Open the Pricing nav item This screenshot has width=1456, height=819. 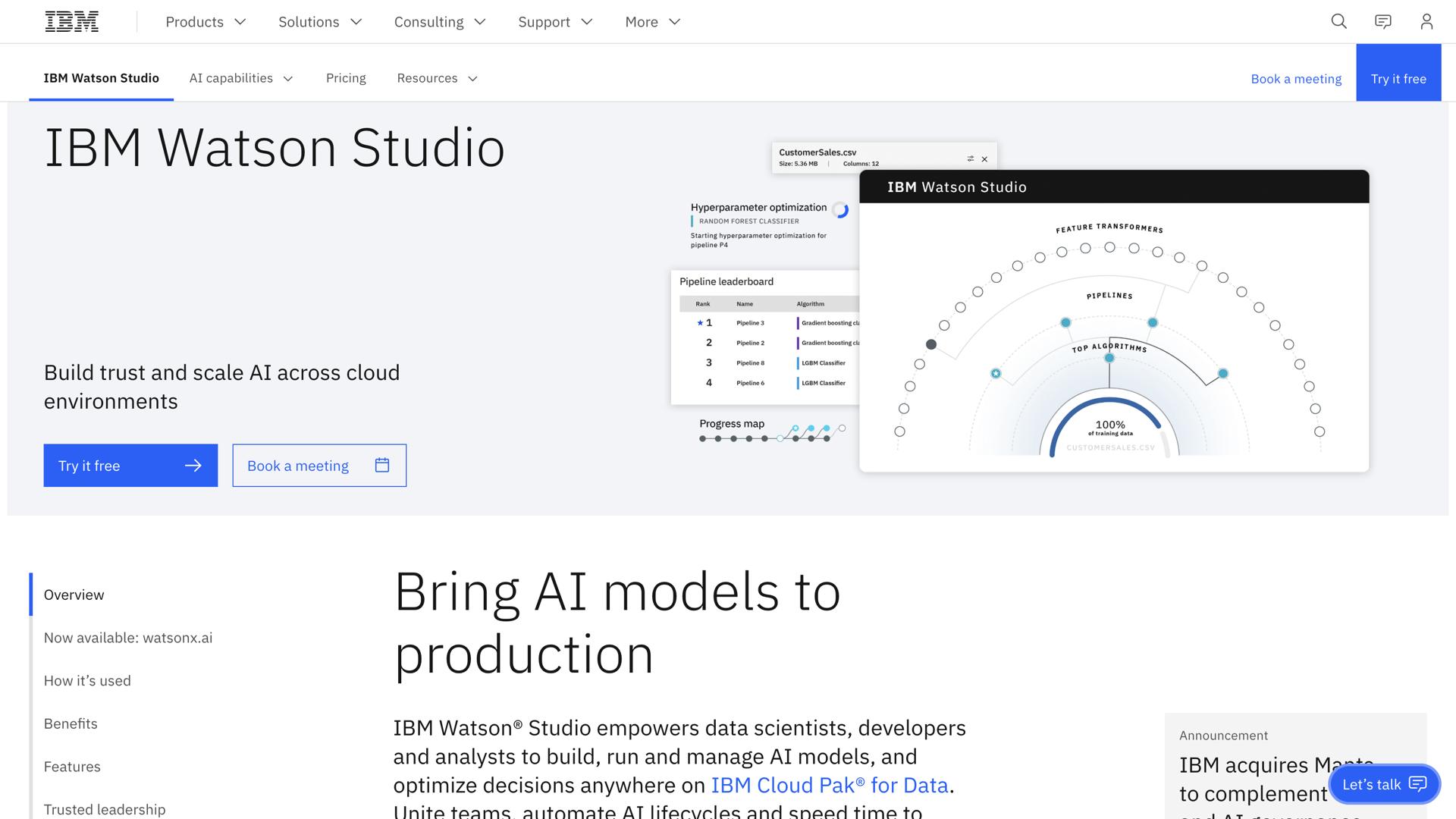click(346, 78)
